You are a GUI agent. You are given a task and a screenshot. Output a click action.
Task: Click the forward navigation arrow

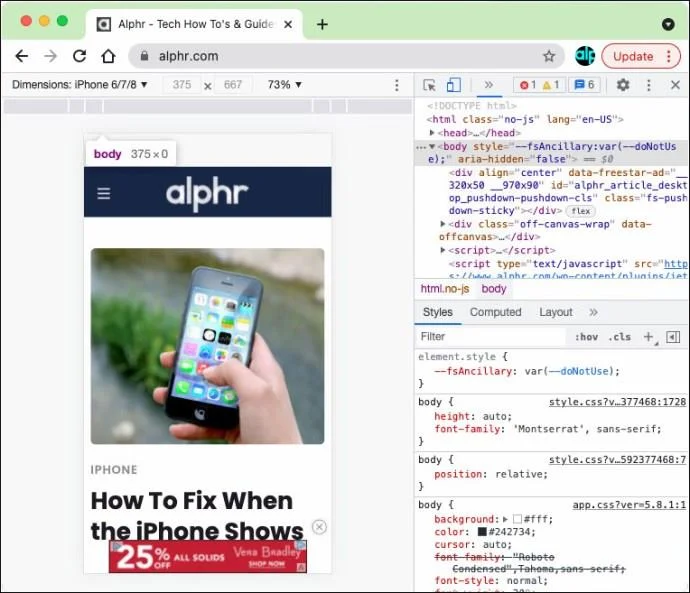pyautogui.click(x=51, y=56)
